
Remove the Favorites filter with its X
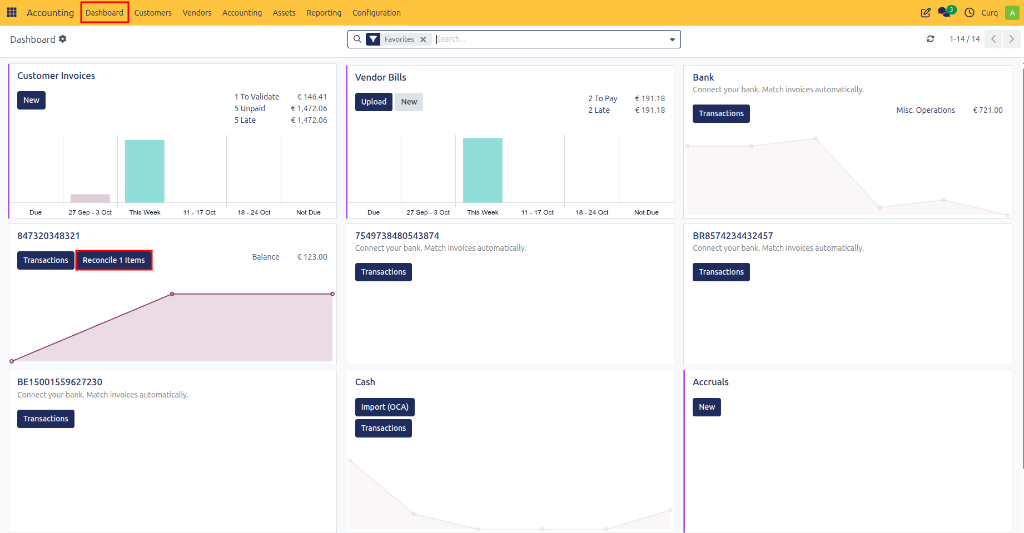click(x=423, y=39)
